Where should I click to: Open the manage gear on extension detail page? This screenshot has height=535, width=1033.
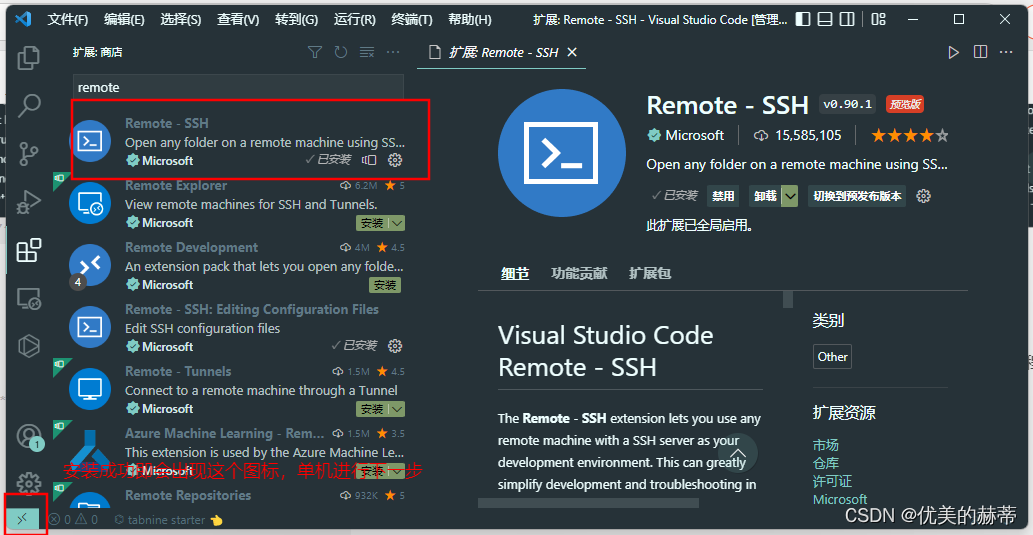(924, 196)
